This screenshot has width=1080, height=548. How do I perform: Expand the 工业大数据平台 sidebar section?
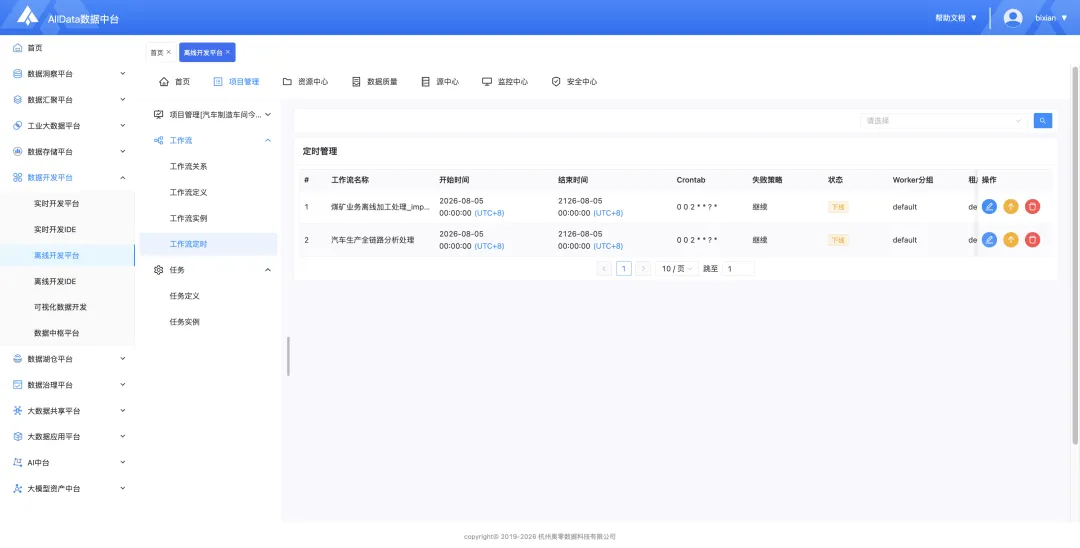tap(123, 125)
